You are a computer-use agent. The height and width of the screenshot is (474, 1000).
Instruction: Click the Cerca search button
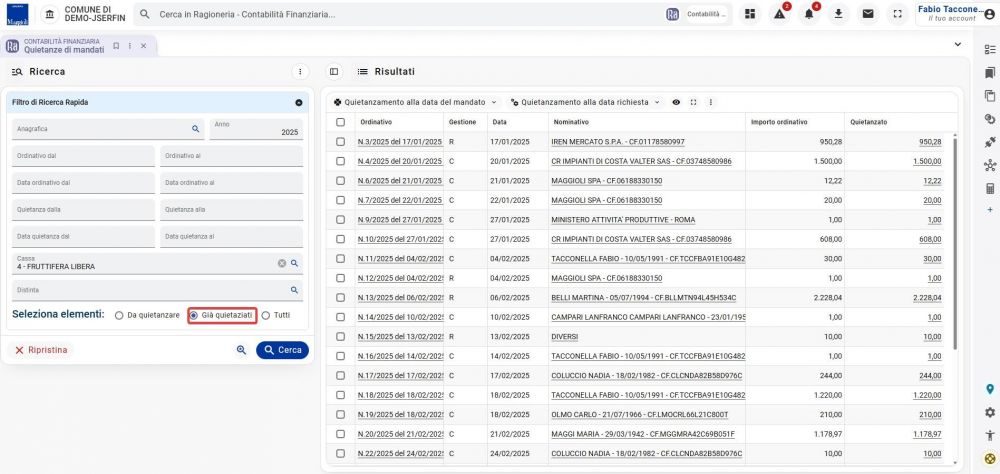[x=283, y=350]
